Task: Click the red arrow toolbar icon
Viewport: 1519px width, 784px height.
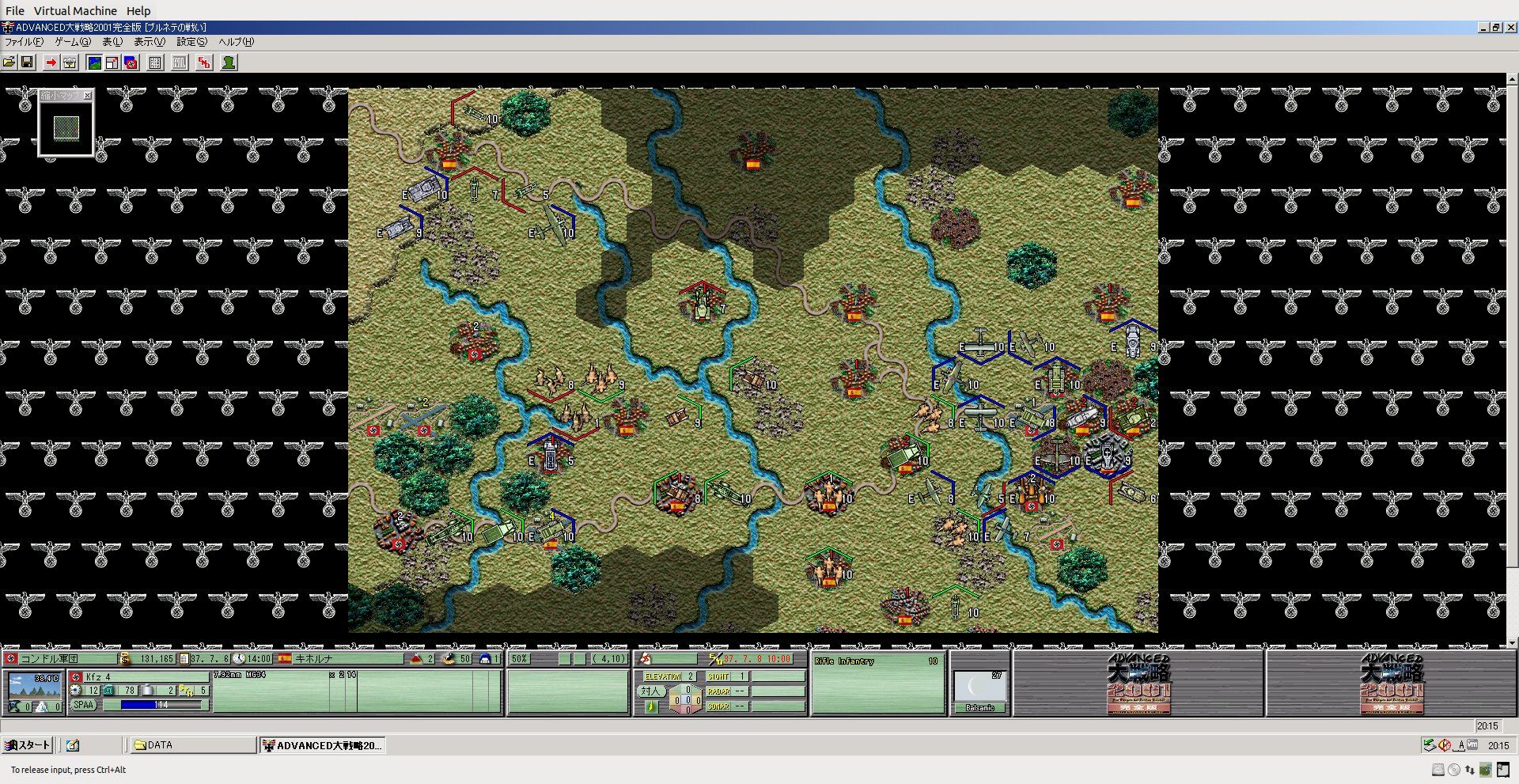Action: click(x=51, y=62)
